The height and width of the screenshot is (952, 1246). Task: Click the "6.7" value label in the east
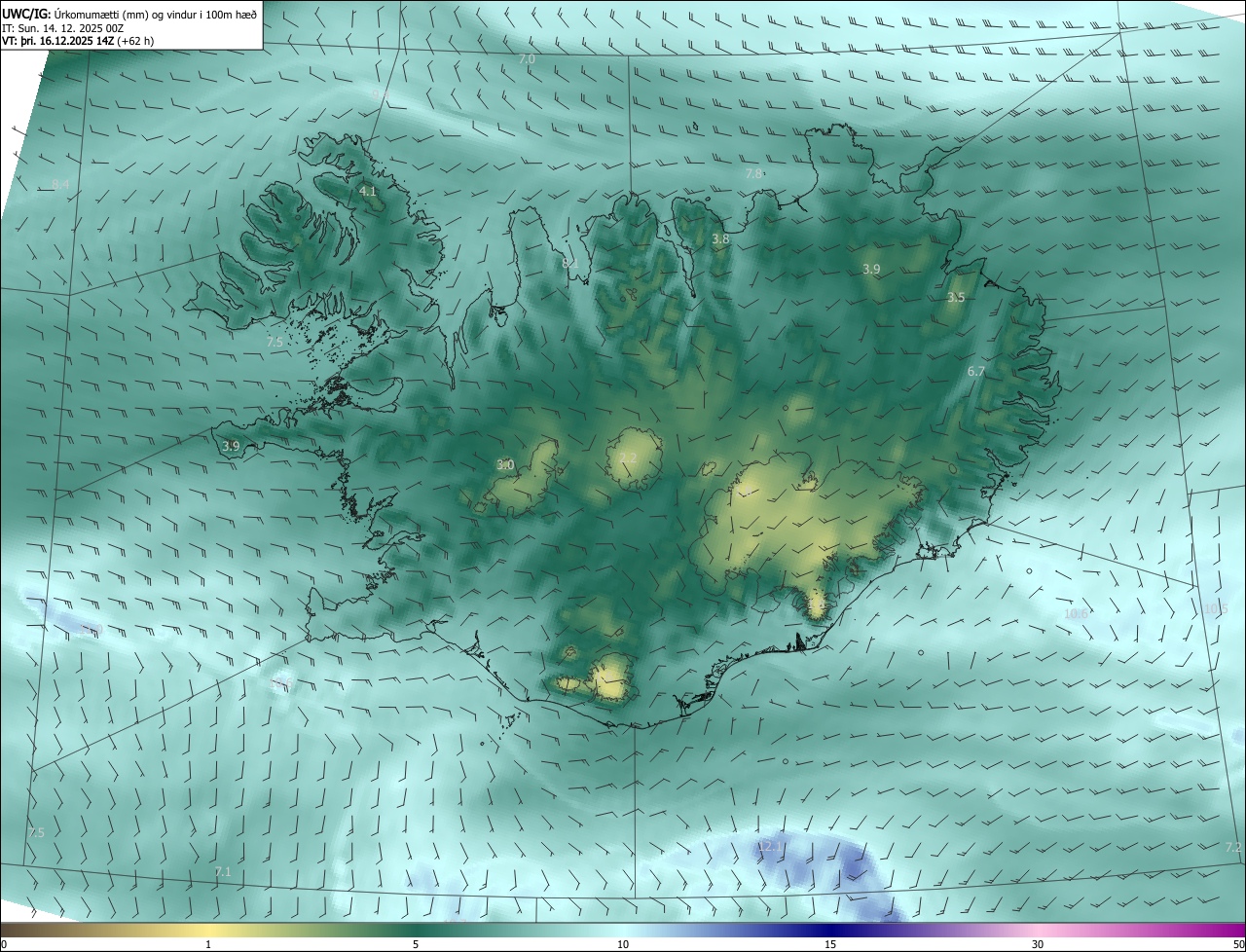[976, 372]
